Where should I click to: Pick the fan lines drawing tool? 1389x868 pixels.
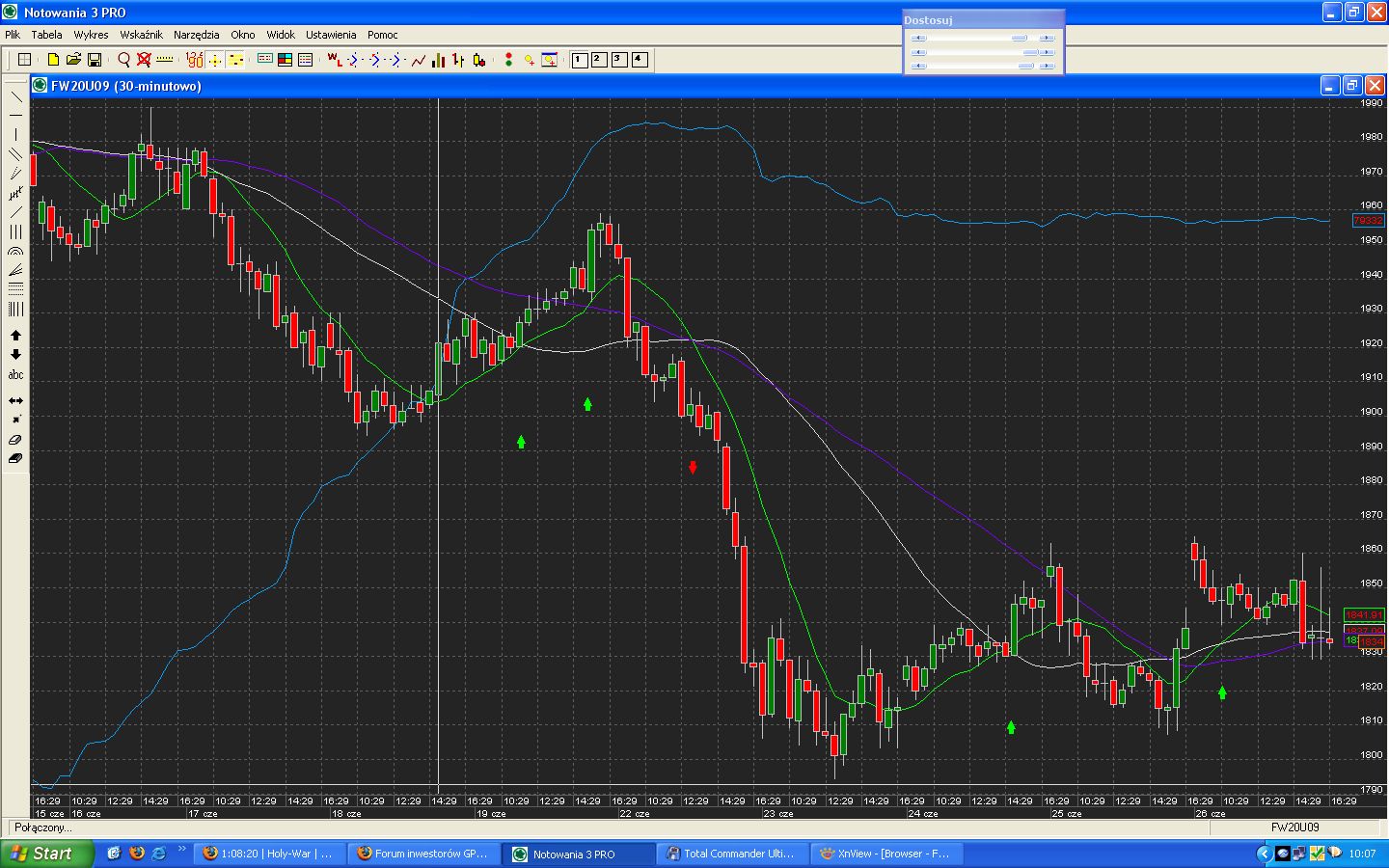[x=15, y=271]
